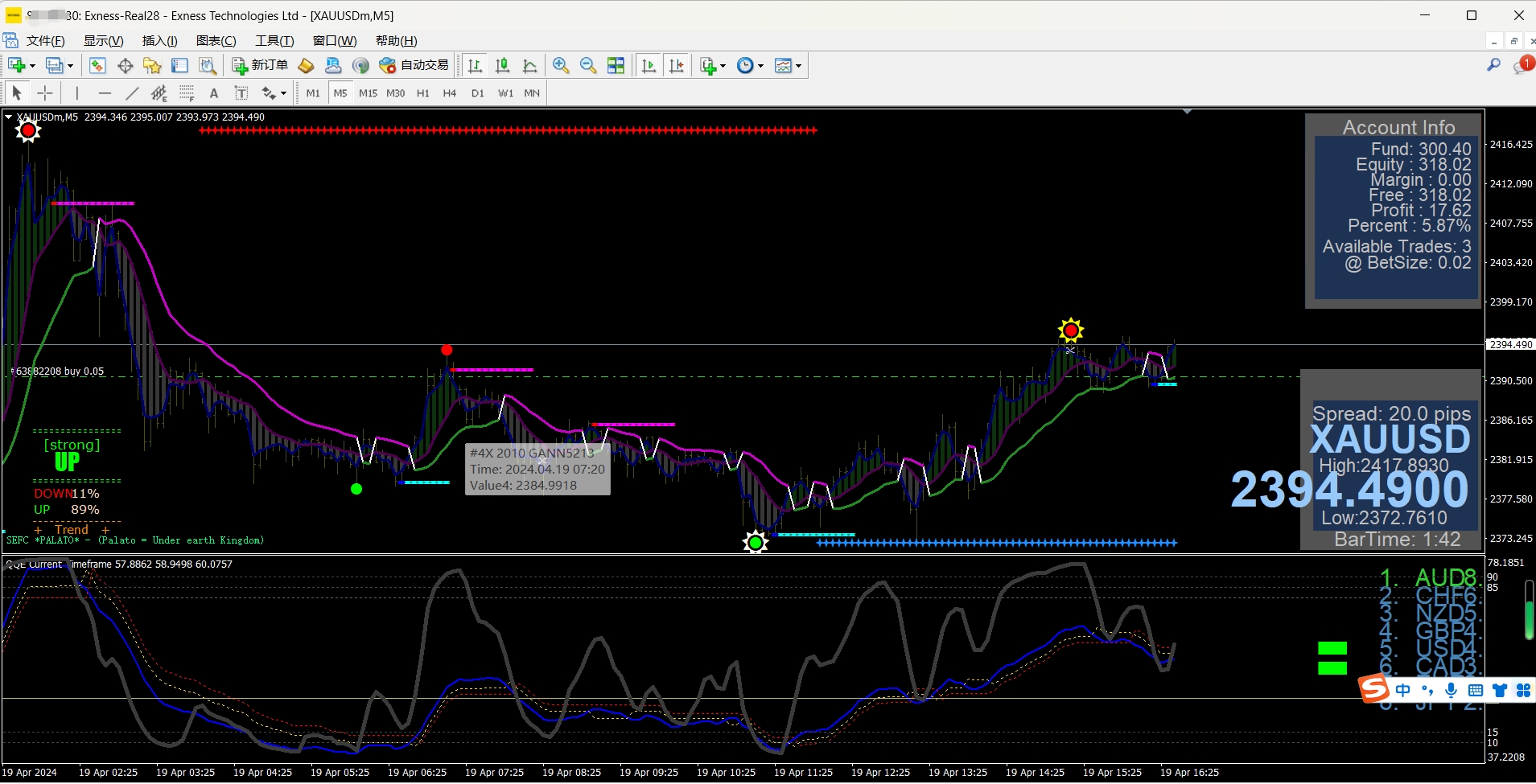Open the search magnifier at top right
Viewport: 1536px width, 784px height.
pos(1493,65)
